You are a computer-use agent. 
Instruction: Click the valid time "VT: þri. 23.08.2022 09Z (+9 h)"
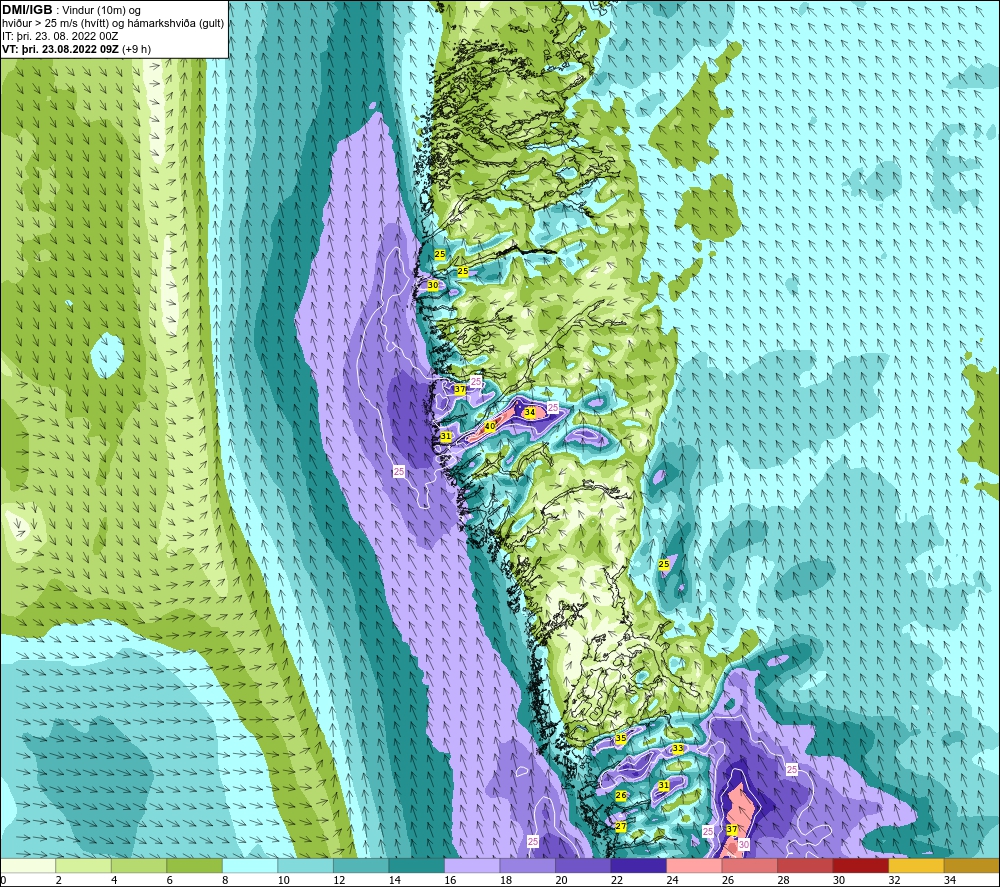tap(77, 49)
